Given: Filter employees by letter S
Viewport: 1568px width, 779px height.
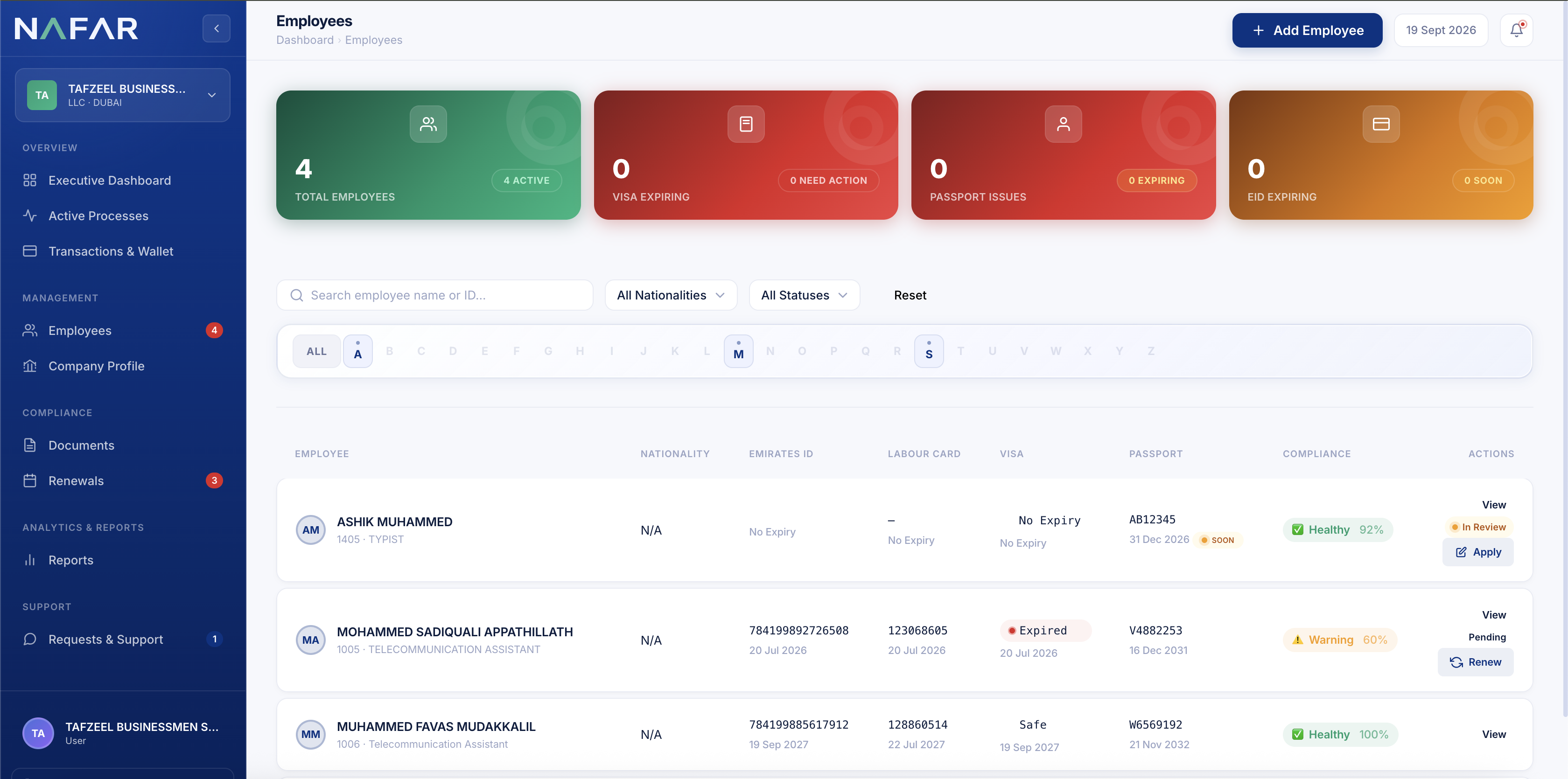Looking at the screenshot, I should [x=929, y=351].
